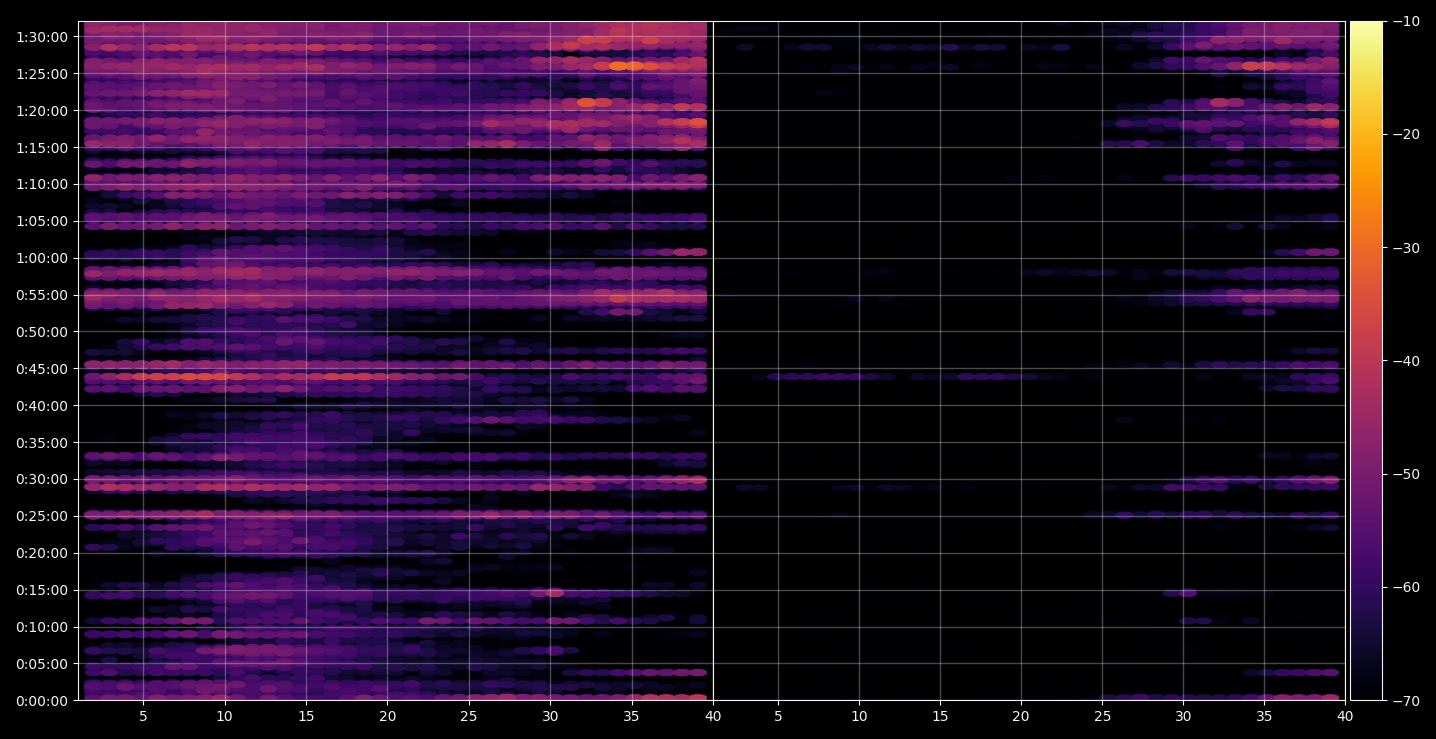Click the 0:00:00 y-axis tick label
This screenshot has height=739, width=1436.
pyautogui.click(x=42, y=700)
